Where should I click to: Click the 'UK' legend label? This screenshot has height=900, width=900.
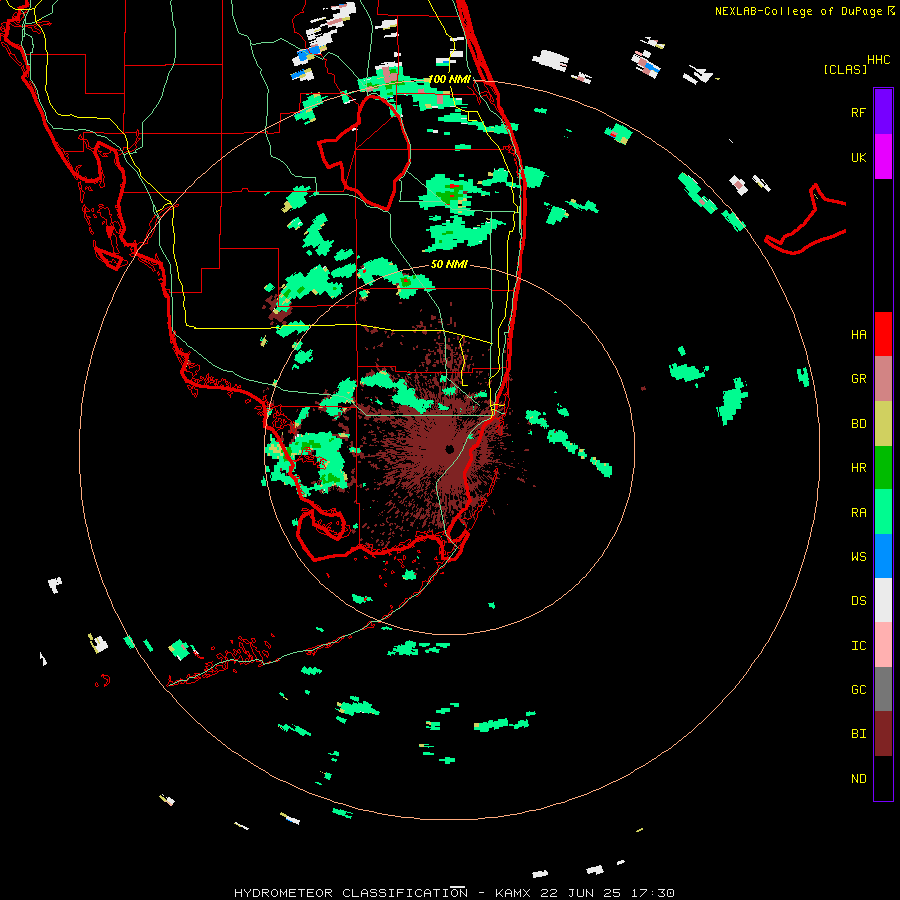tap(858, 157)
